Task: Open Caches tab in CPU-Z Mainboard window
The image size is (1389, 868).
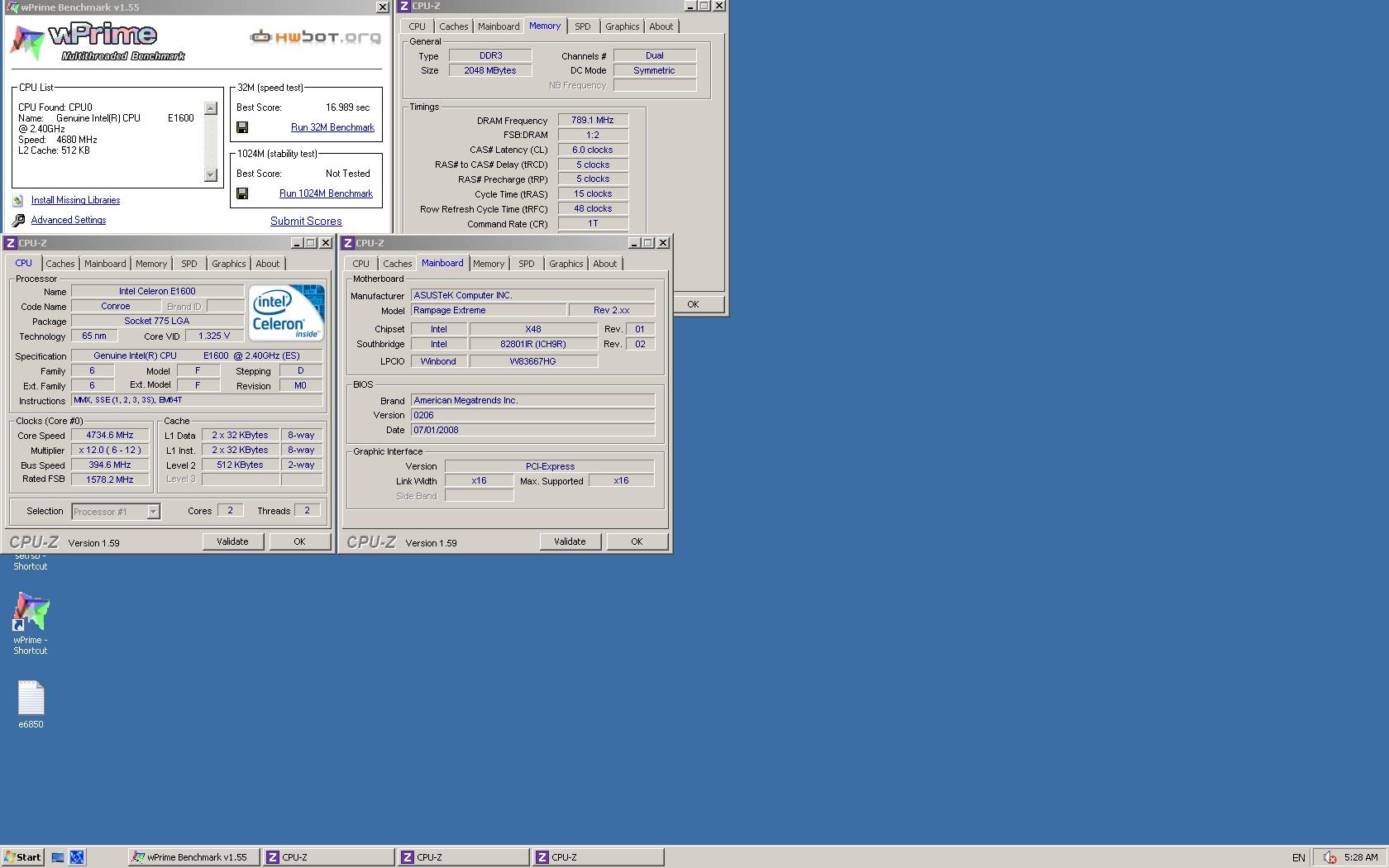Action: coord(397,264)
